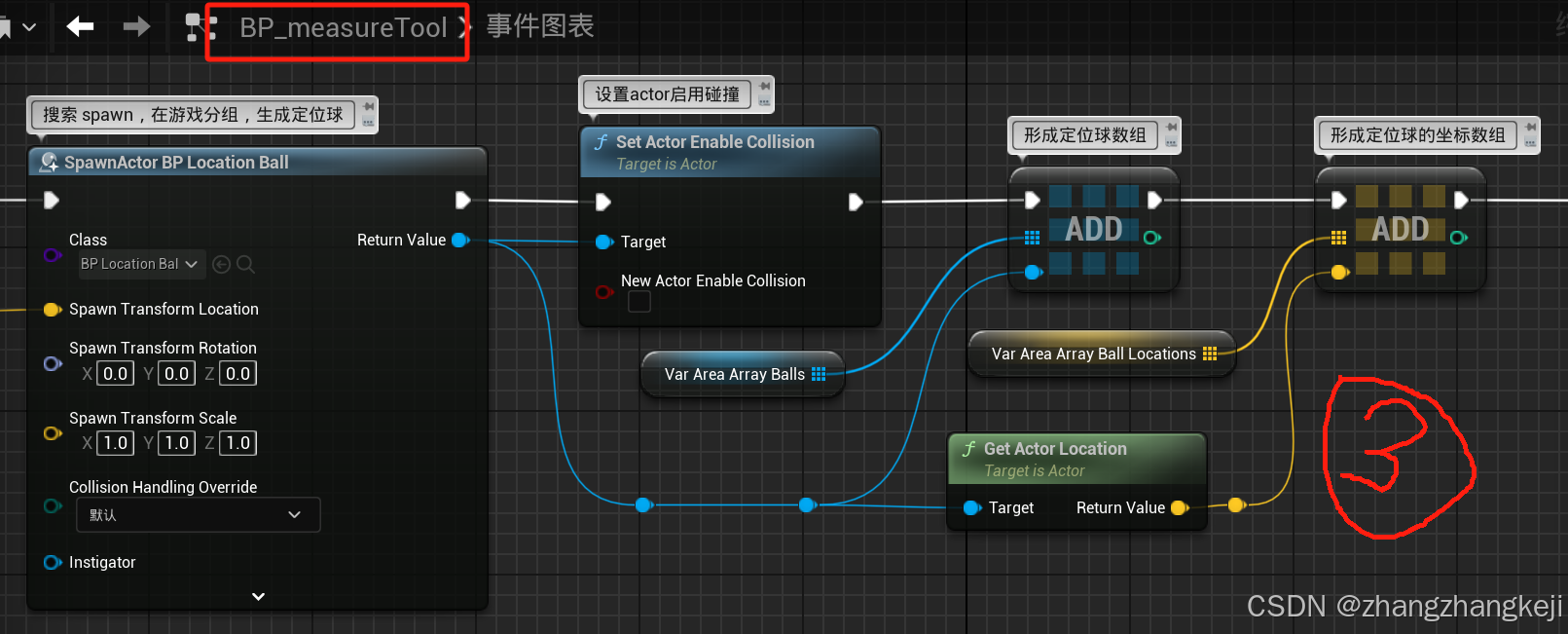The image size is (1568, 634).
Task: Toggle pin on spawn comment bubble
Action: [368, 107]
